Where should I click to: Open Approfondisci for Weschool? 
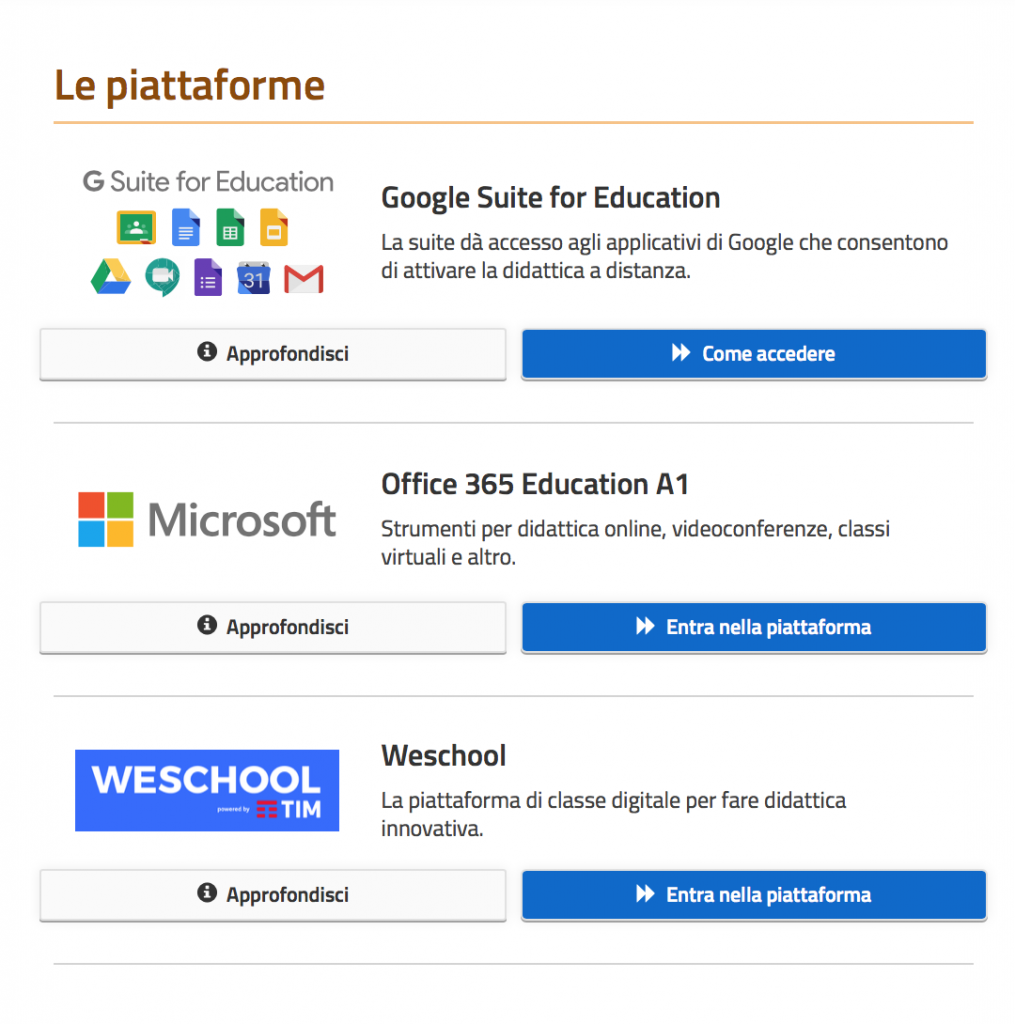[x=273, y=895]
